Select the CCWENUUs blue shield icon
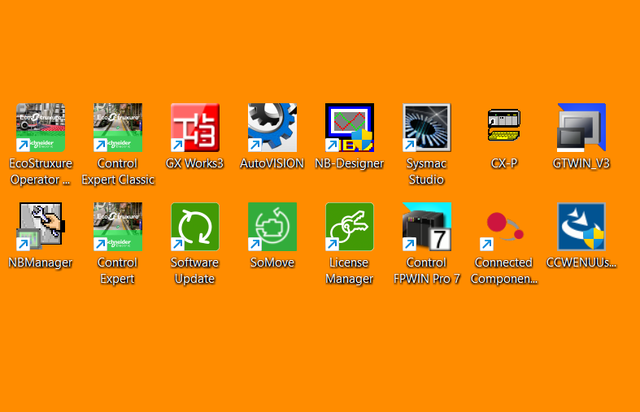The width and height of the screenshot is (640, 412). (x=581, y=226)
